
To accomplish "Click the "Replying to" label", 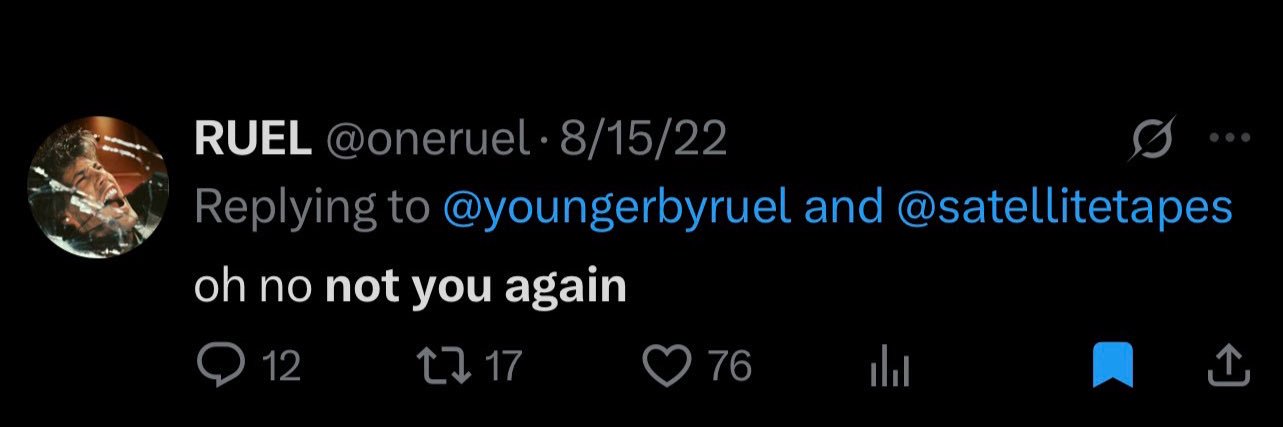I will pos(312,206).
